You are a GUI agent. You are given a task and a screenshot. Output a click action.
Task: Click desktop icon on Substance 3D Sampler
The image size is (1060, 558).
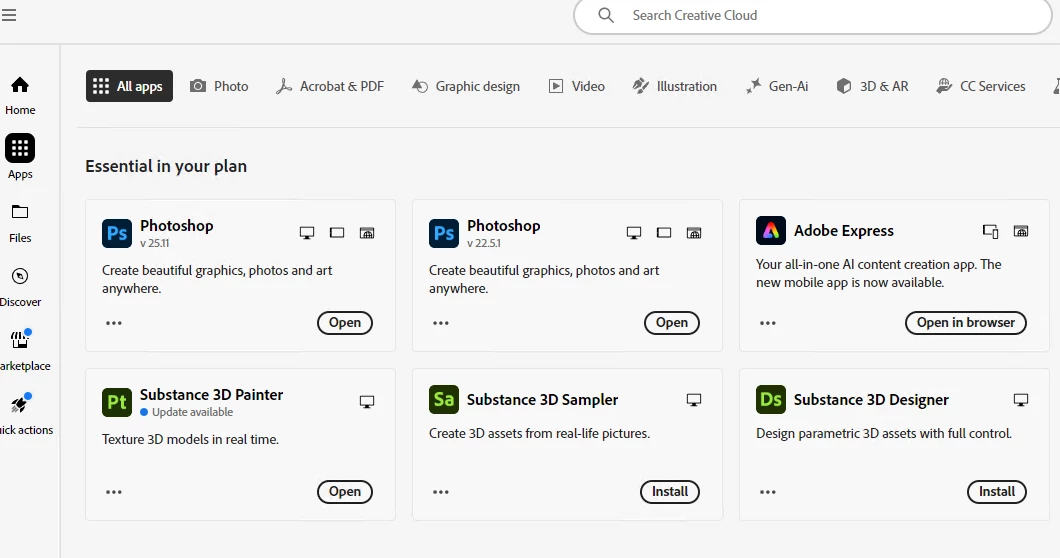[x=694, y=400]
